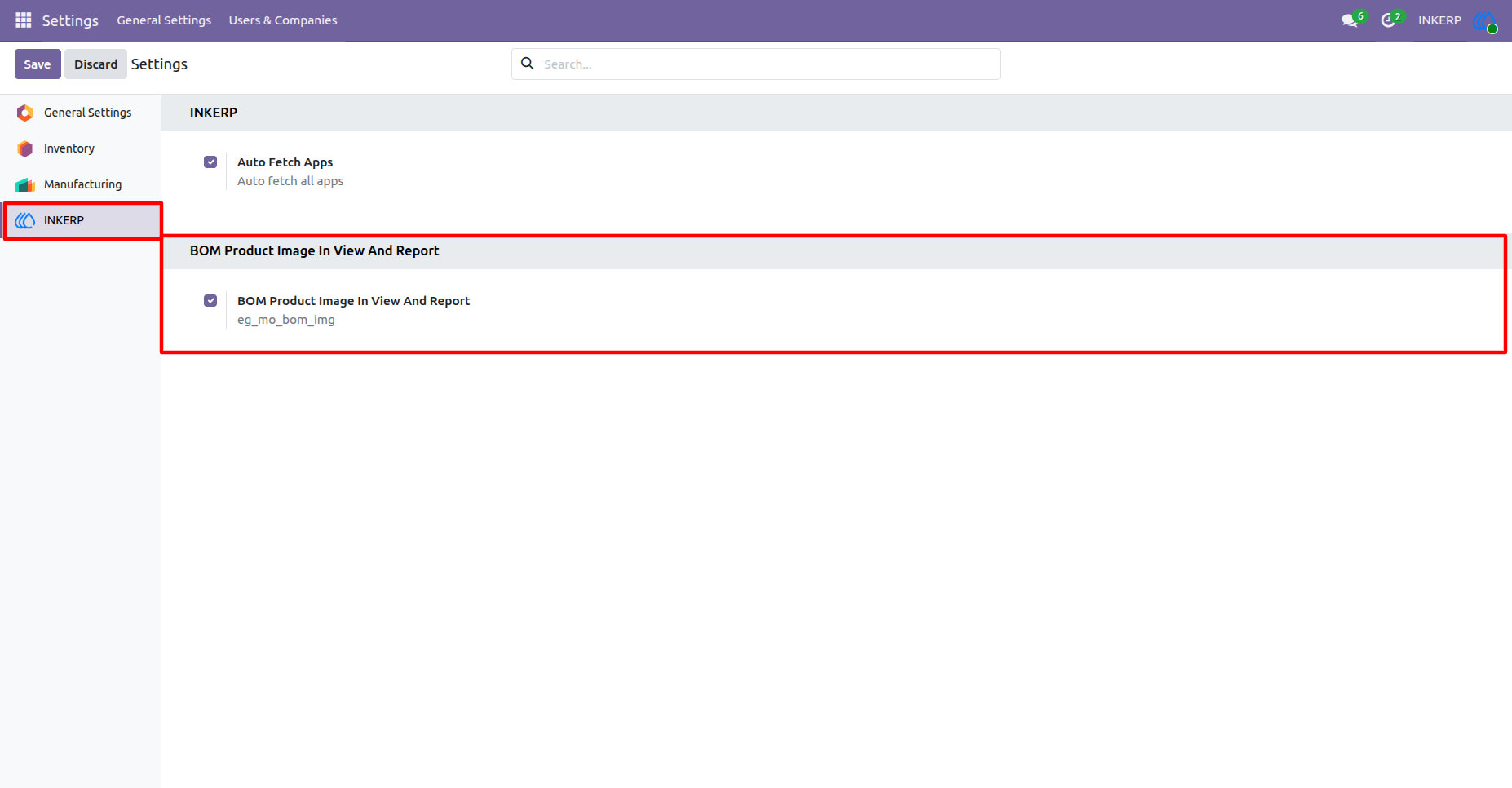Open the activities clock icon

[1388, 20]
